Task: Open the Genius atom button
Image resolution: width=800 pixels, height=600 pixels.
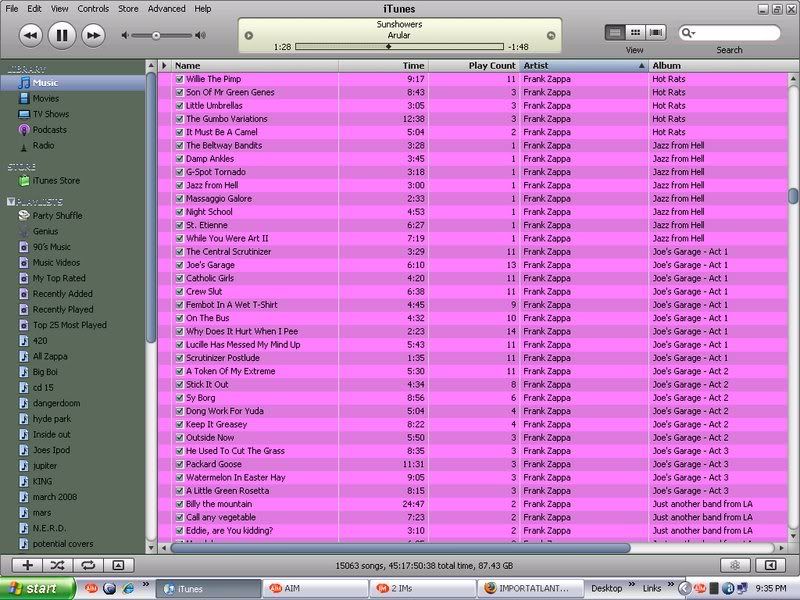Action: pyautogui.click(x=735, y=565)
